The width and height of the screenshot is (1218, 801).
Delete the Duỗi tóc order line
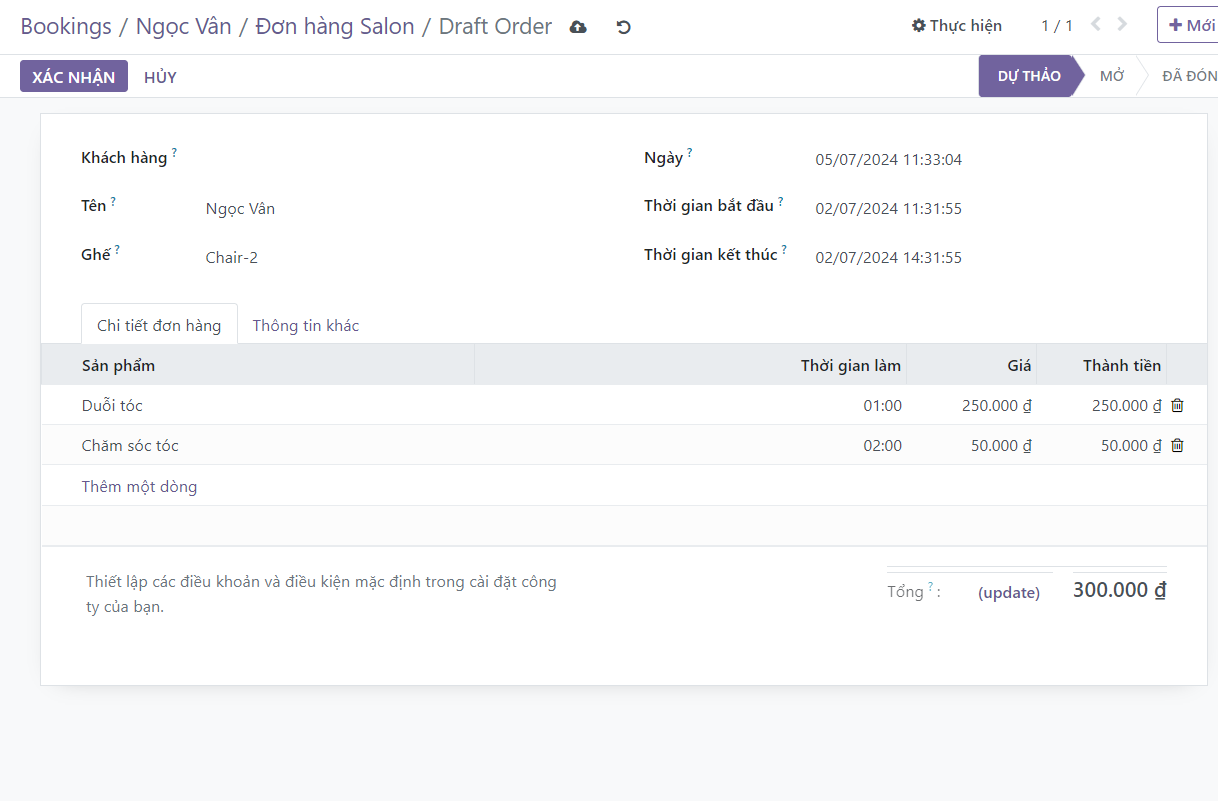click(x=1177, y=405)
